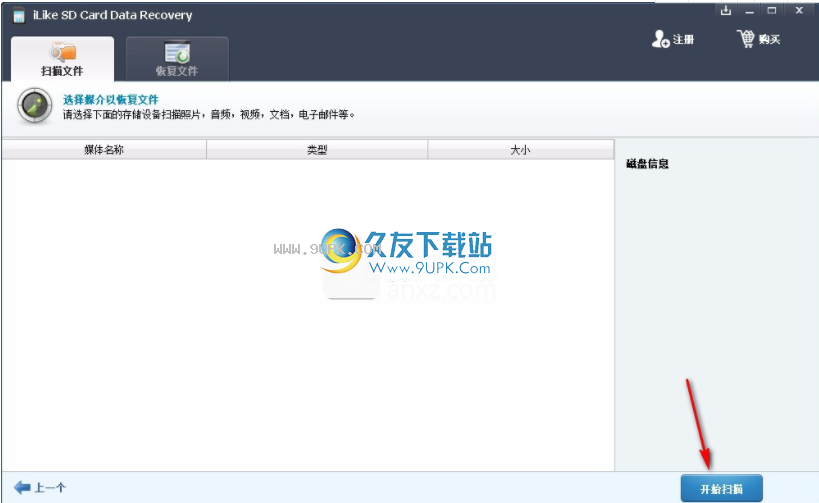The width and height of the screenshot is (819, 503).
Task: Sort by 大小 column header
Action: tap(520, 150)
